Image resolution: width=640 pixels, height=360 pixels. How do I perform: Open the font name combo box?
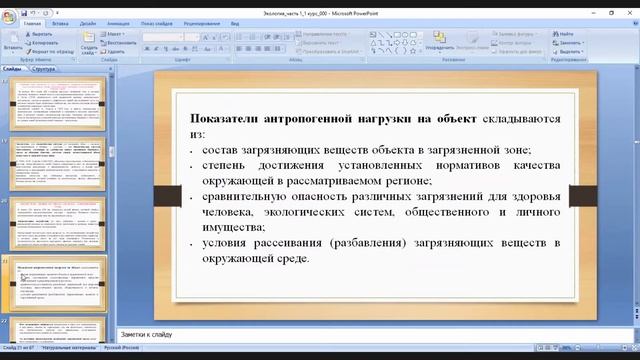pos(163,37)
